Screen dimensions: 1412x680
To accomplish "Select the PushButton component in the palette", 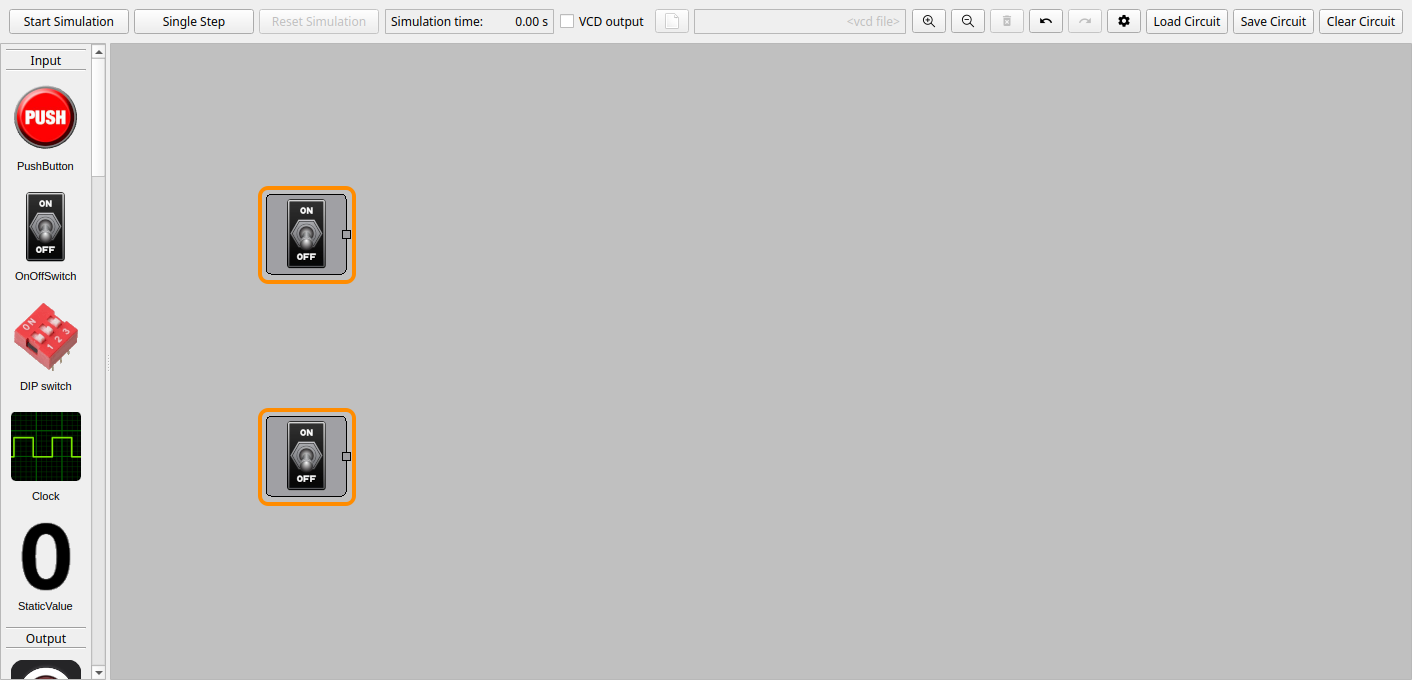I will point(45,118).
